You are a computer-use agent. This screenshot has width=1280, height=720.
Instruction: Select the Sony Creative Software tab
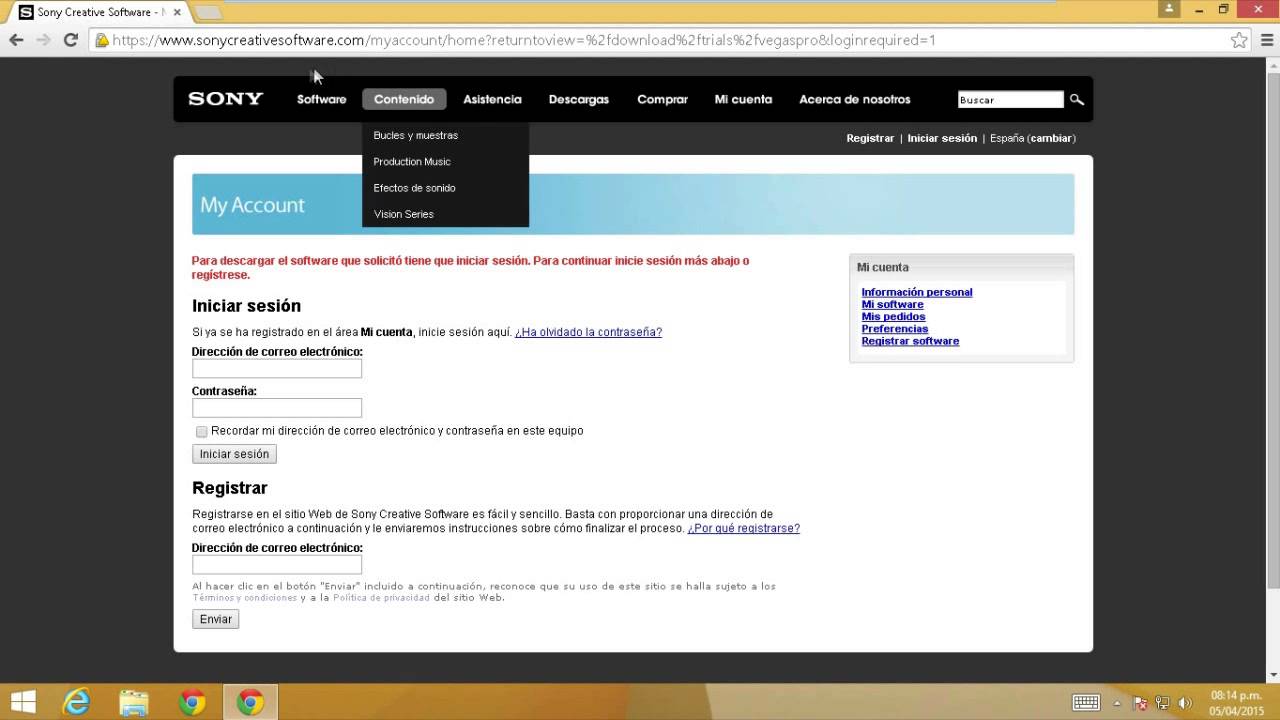pos(100,12)
